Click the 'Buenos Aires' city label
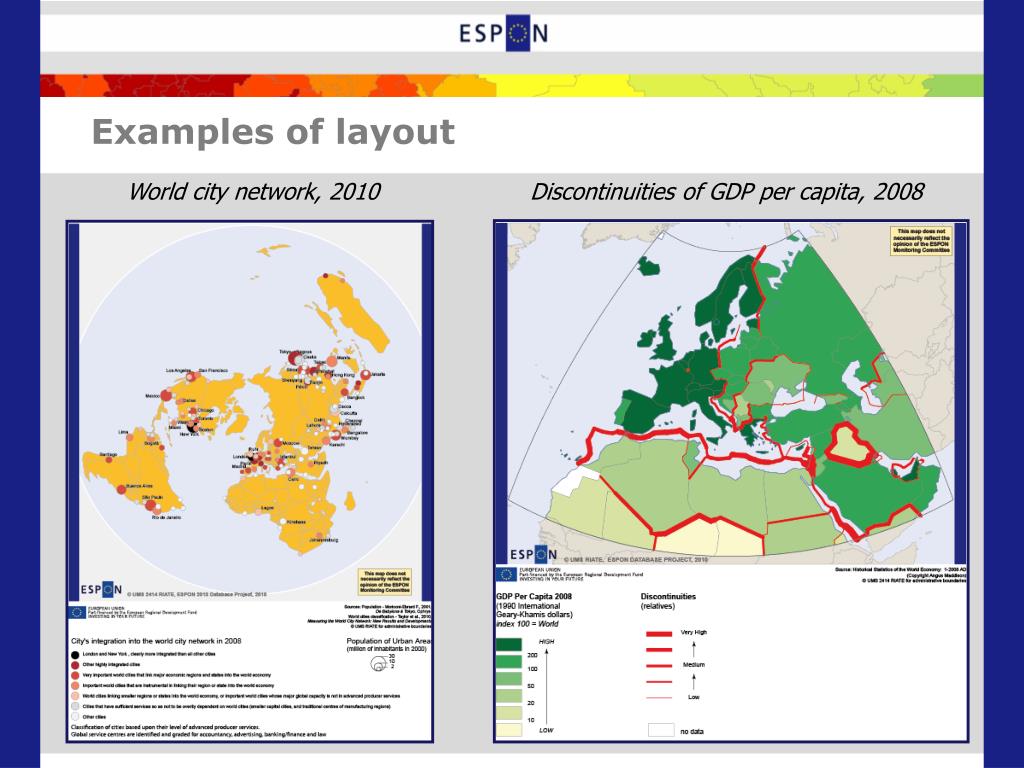 pos(139,486)
